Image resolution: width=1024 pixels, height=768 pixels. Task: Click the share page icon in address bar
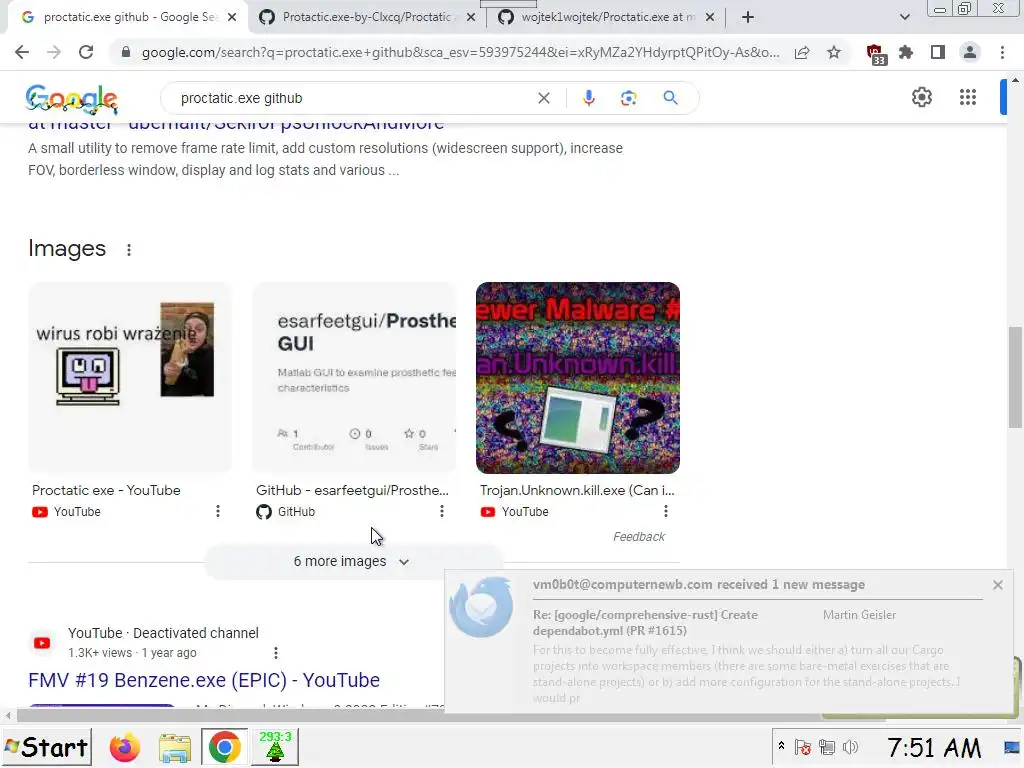click(x=802, y=52)
